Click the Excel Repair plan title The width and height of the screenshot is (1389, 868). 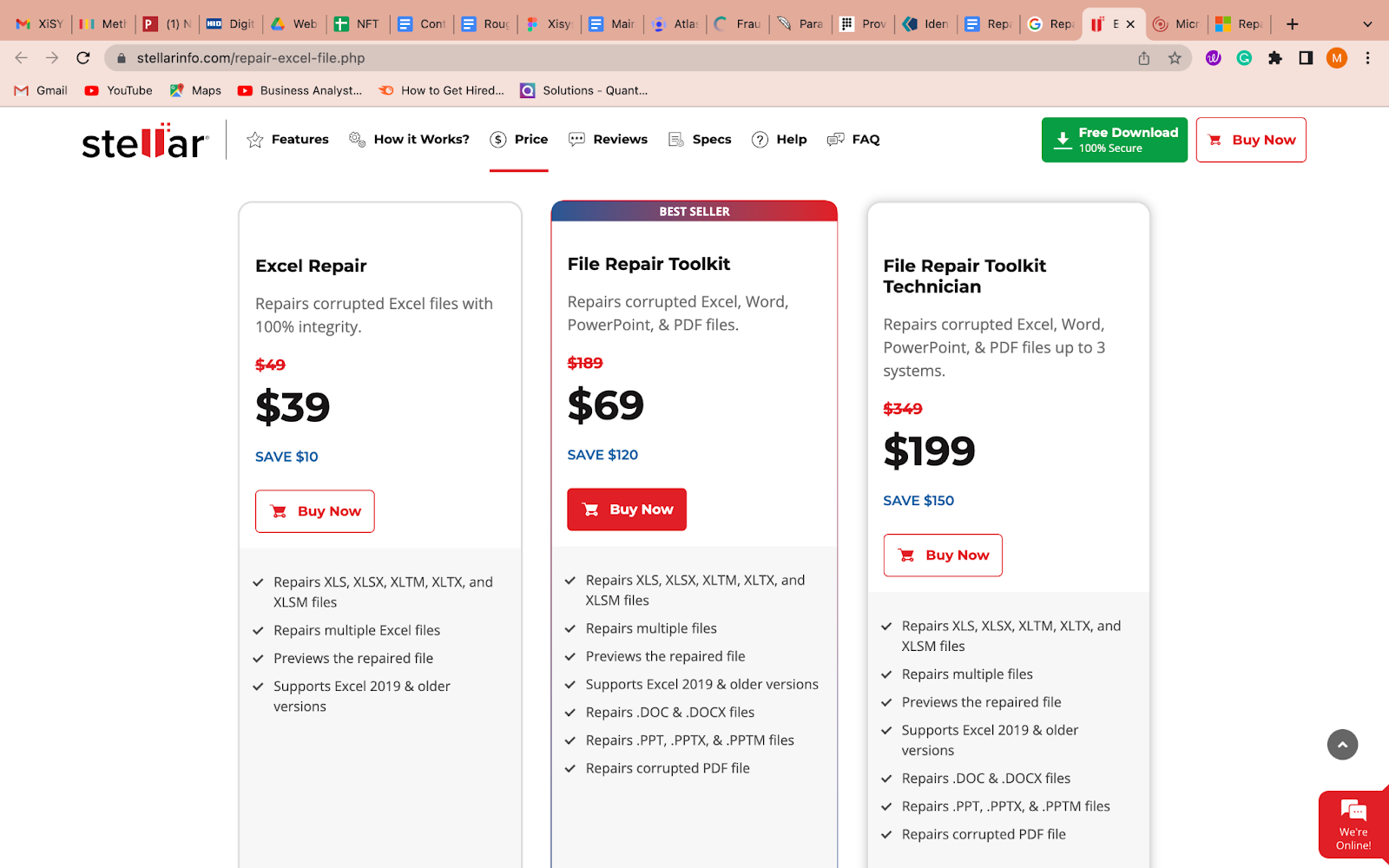(x=311, y=266)
